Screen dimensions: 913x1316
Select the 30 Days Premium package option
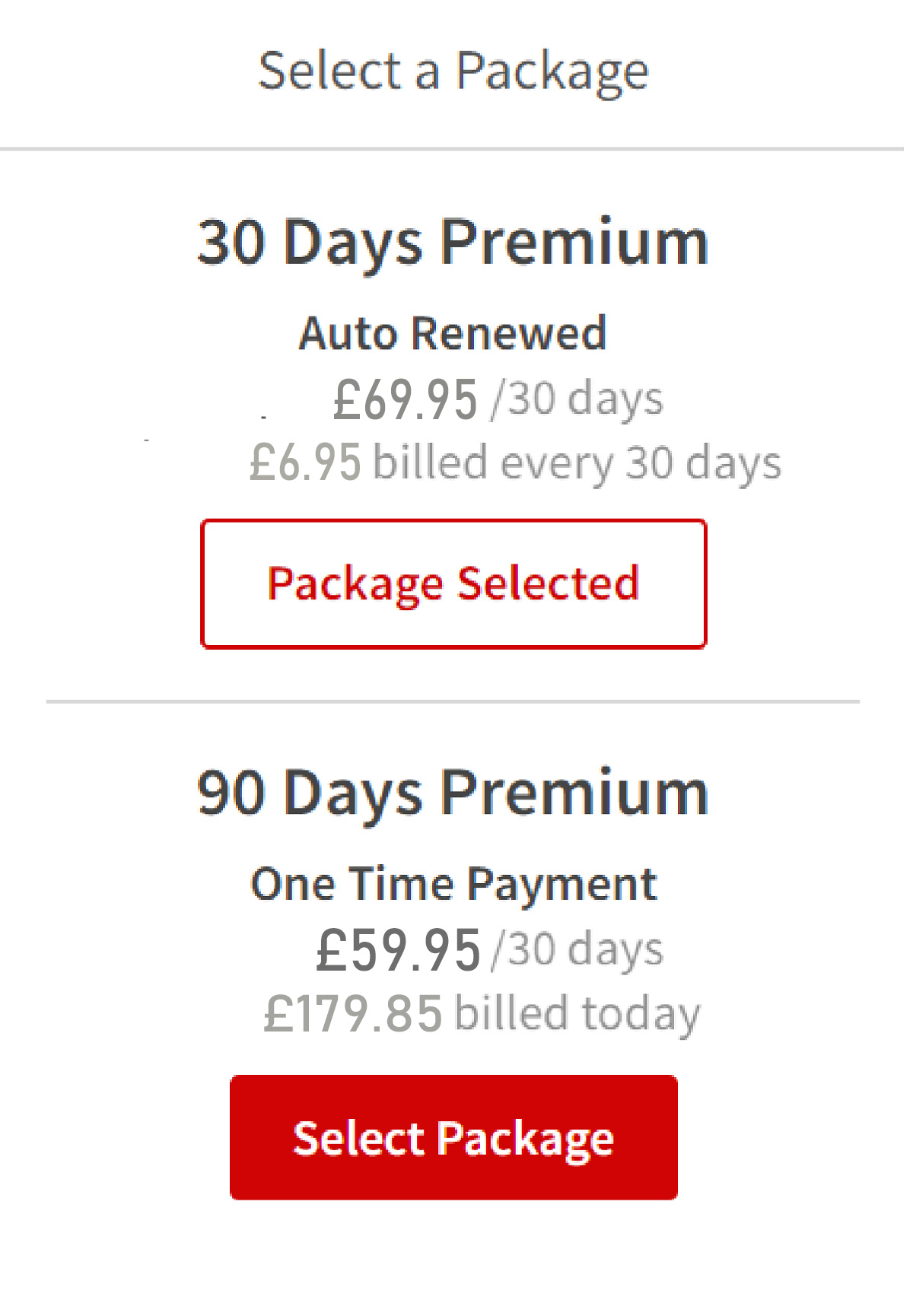tap(453, 583)
